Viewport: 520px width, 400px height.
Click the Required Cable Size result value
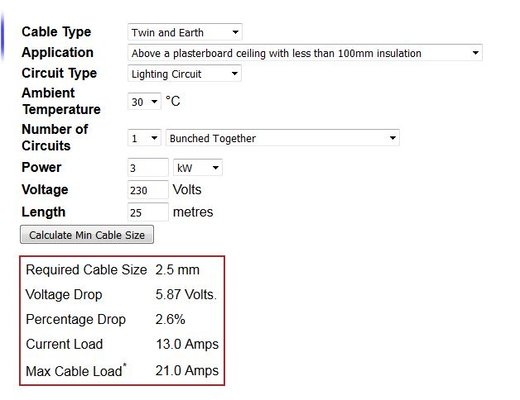(177, 270)
